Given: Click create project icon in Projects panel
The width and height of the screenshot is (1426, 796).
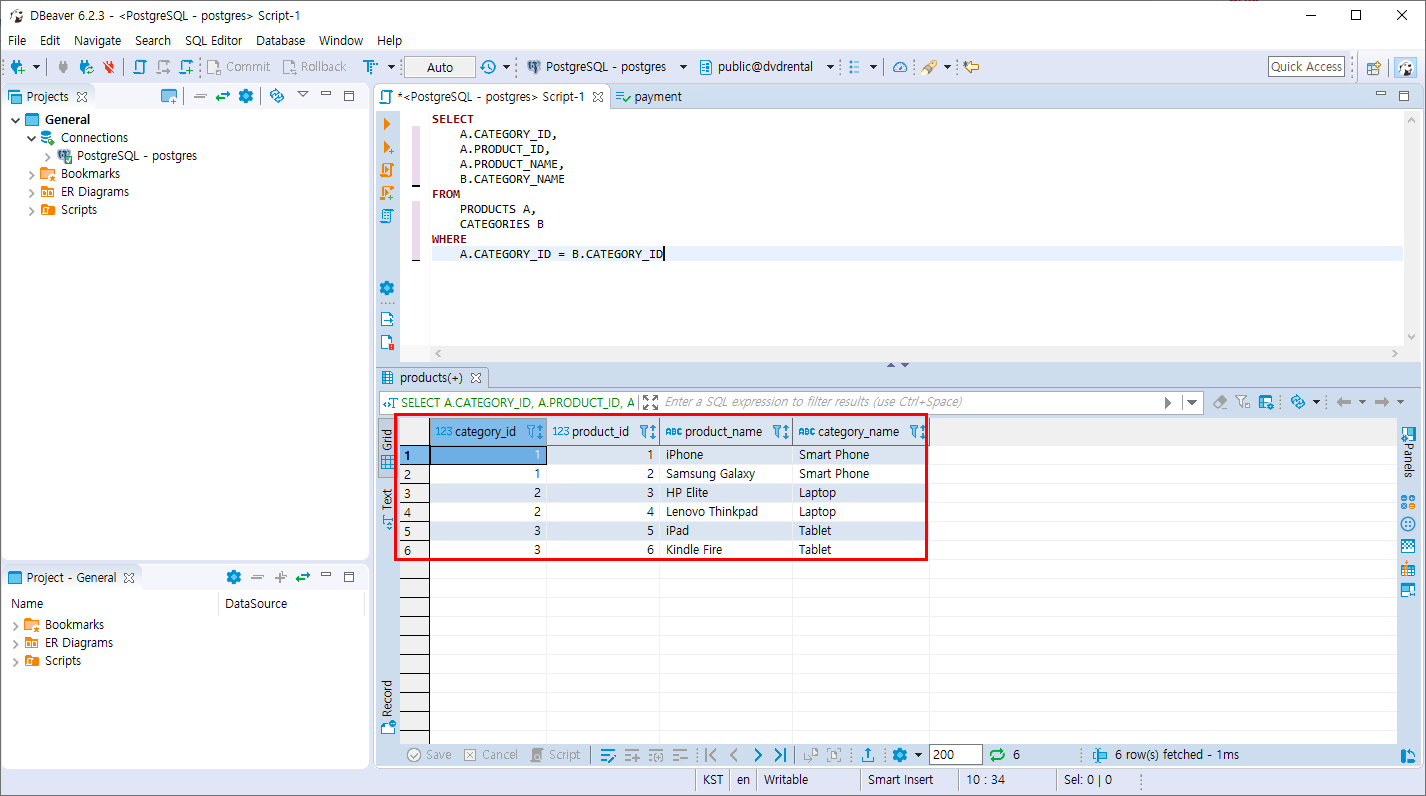Looking at the screenshot, I should pyautogui.click(x=169, y=96).
